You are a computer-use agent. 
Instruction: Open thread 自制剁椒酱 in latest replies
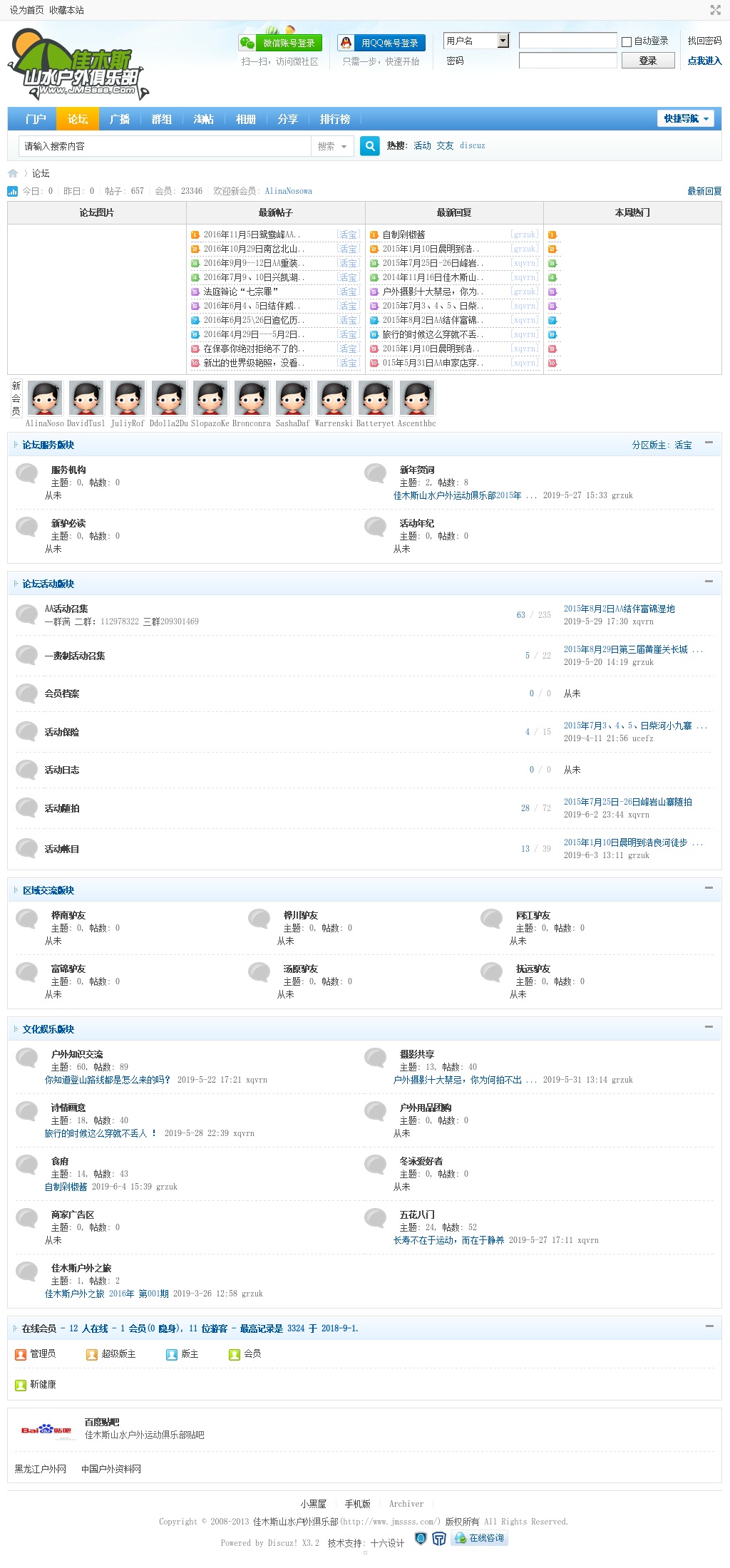pos(403,234)
